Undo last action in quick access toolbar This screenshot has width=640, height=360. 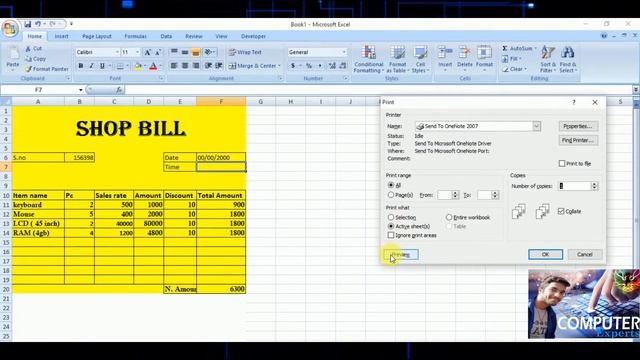(38, 24)
